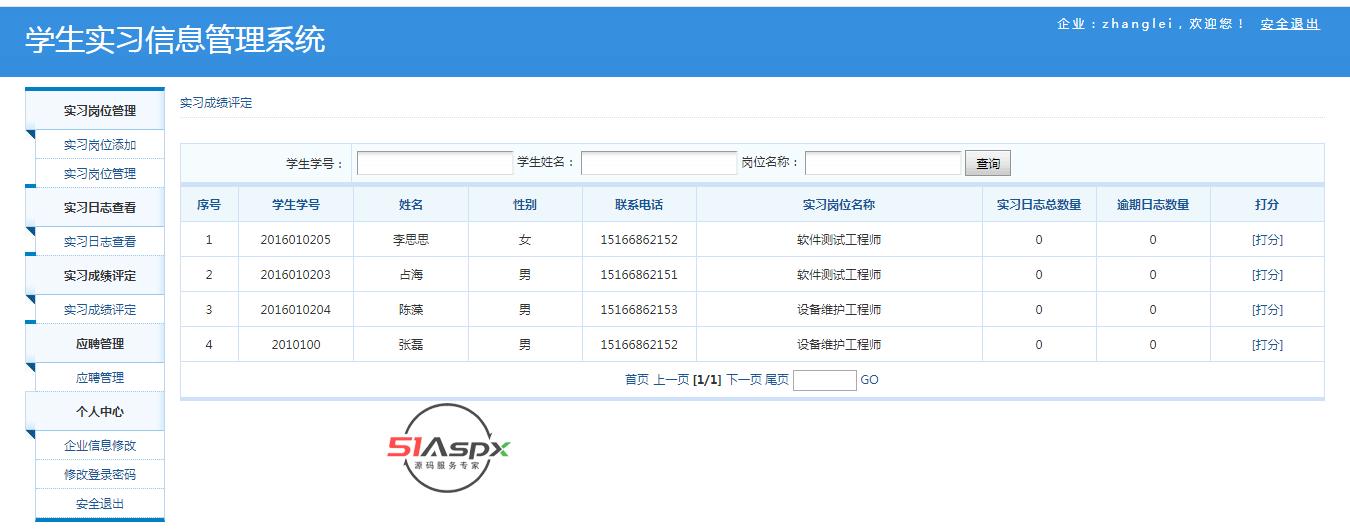Click 下一页 pagination link
Image resolution: width=1350 pixels, height=529 pixels.
pos(743,380)
